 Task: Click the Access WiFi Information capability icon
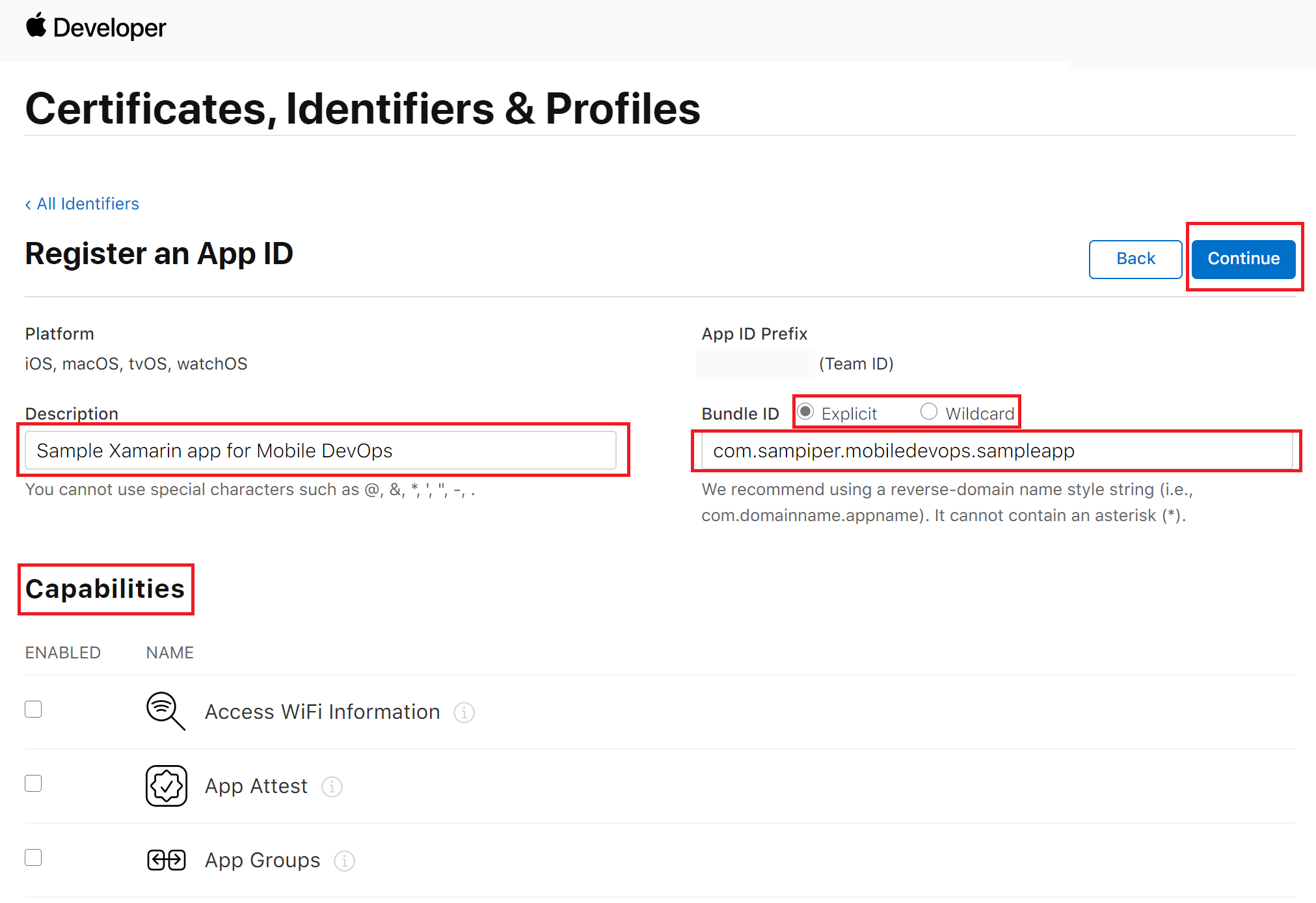pos(166,711)
